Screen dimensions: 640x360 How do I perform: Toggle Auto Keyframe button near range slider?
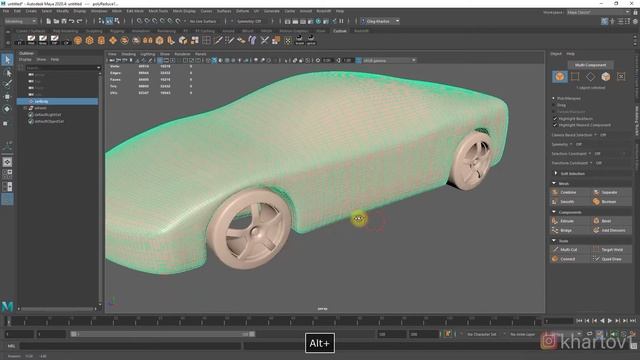pos(448,334)
